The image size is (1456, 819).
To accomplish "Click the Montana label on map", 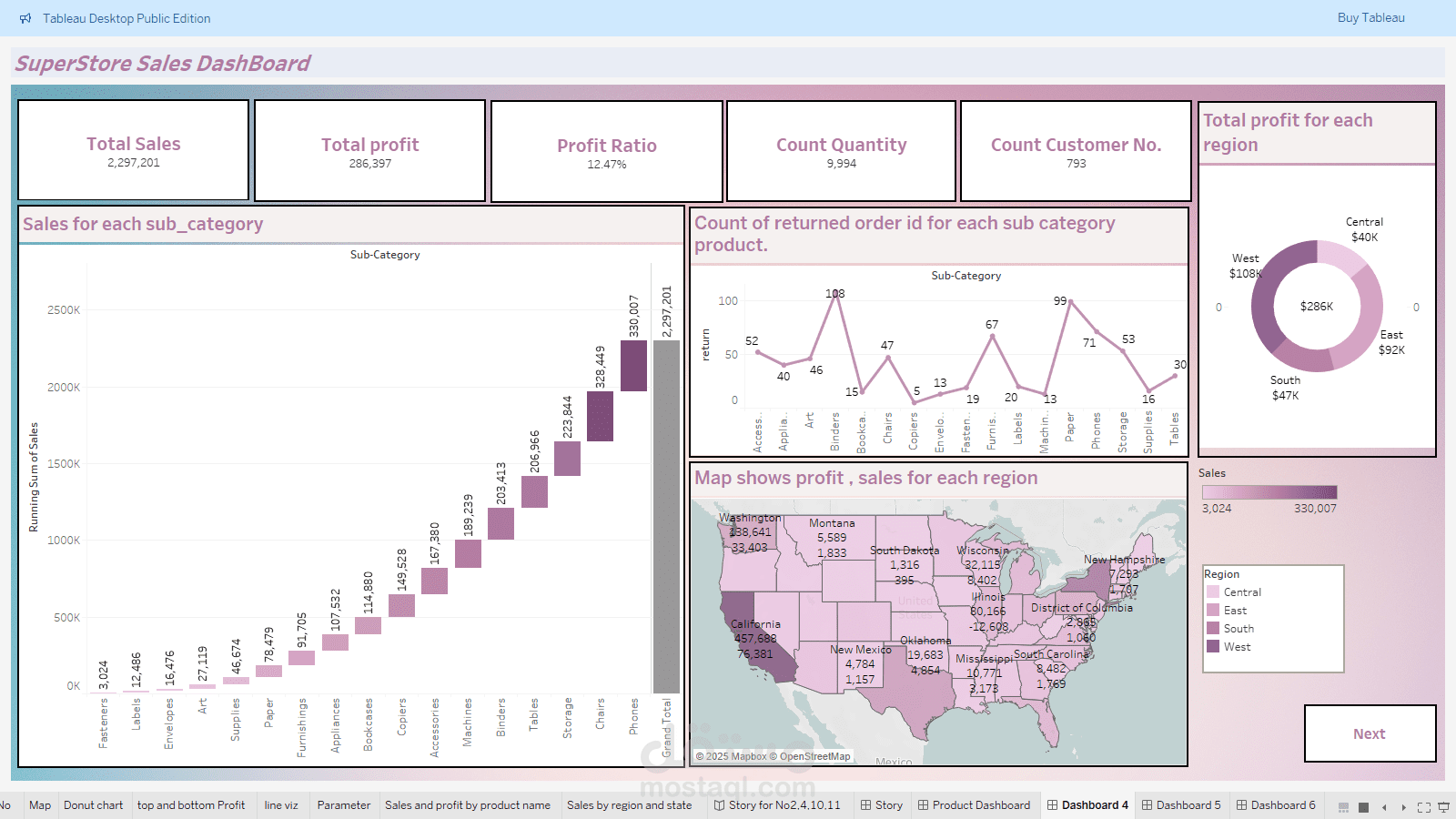I will click(x=832, y=523).
